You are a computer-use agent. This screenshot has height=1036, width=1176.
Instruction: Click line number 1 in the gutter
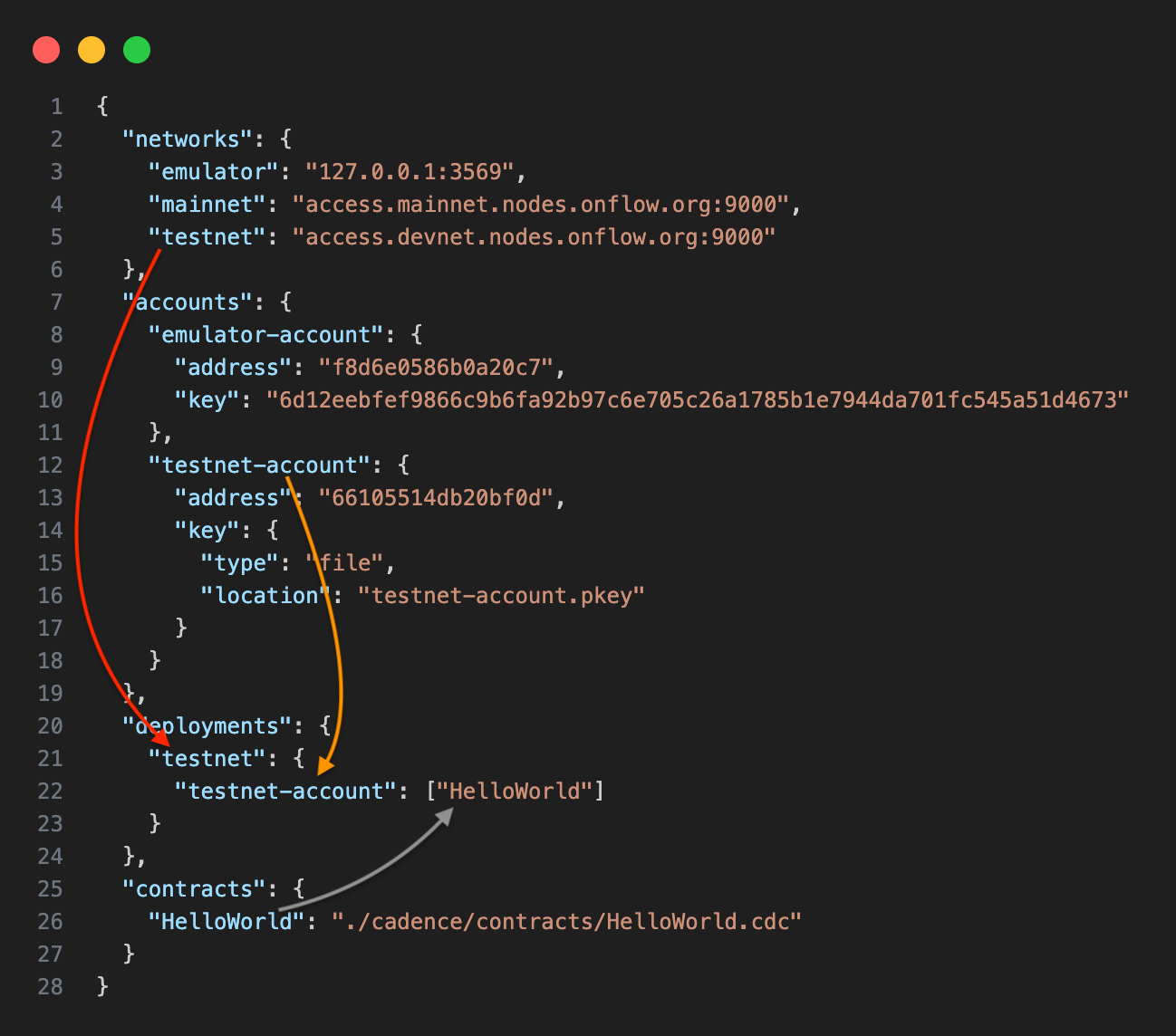(57, 107)
